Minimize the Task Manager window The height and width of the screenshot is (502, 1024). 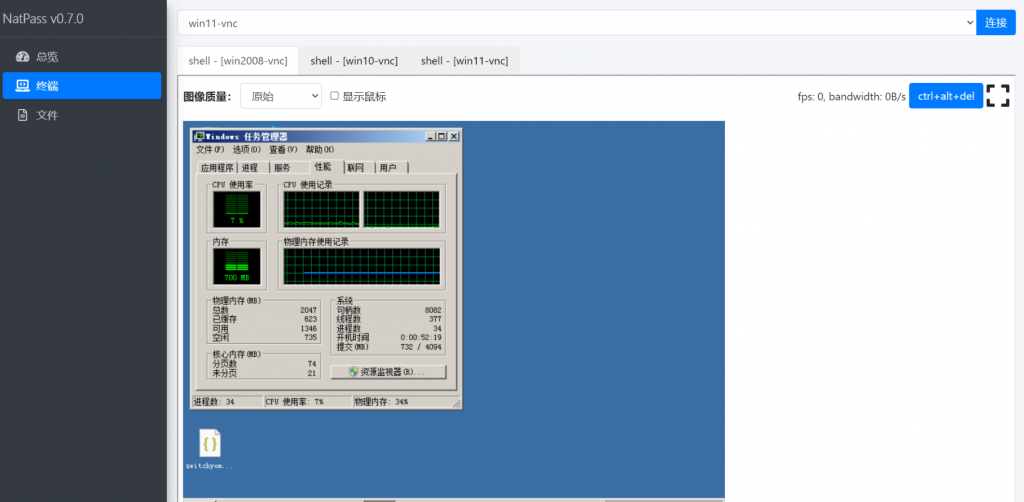click(x=430, y=136)
